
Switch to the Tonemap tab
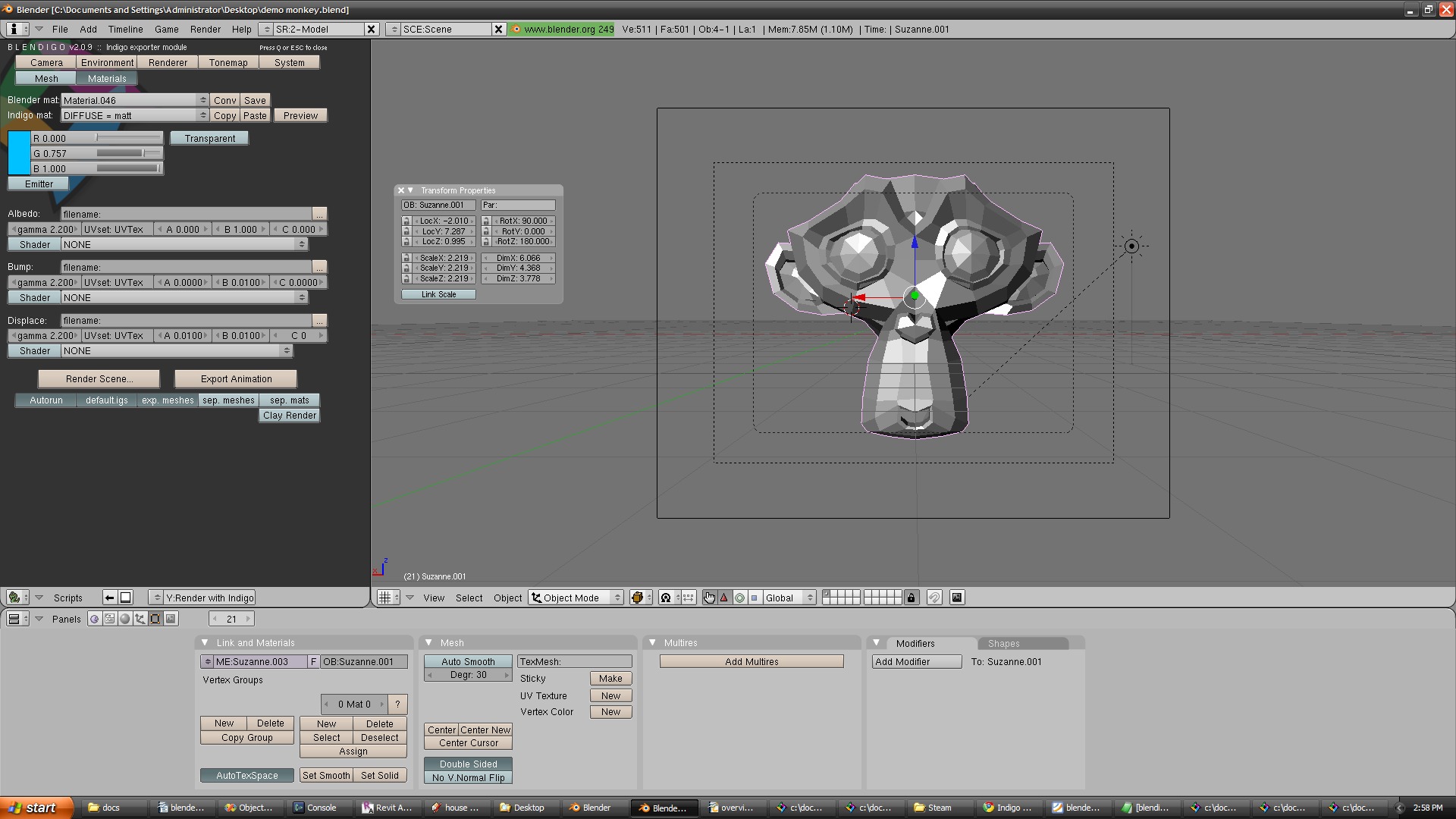(228, 62)
